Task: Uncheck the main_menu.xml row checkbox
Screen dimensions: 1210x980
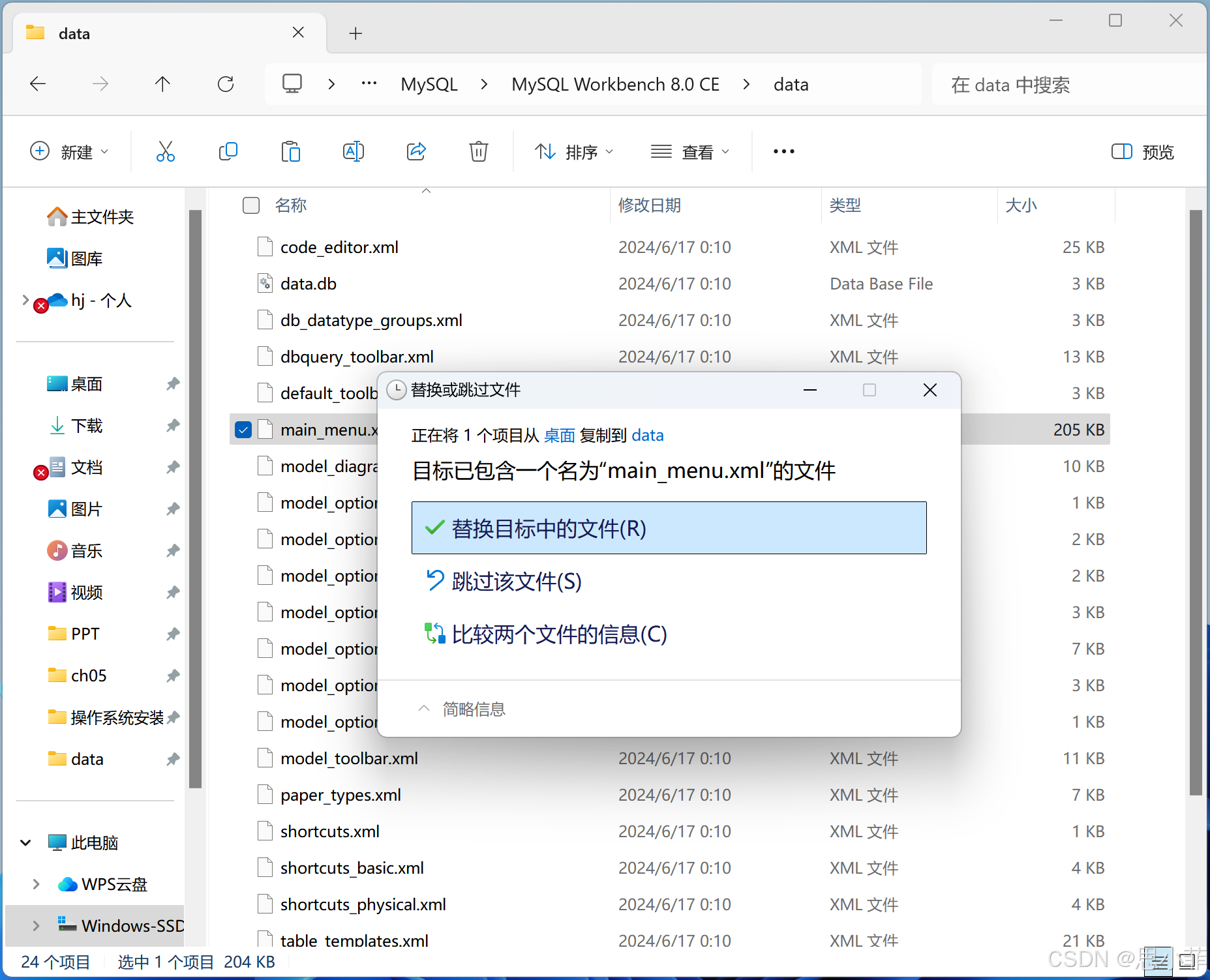Action: [x=243, y=430]
